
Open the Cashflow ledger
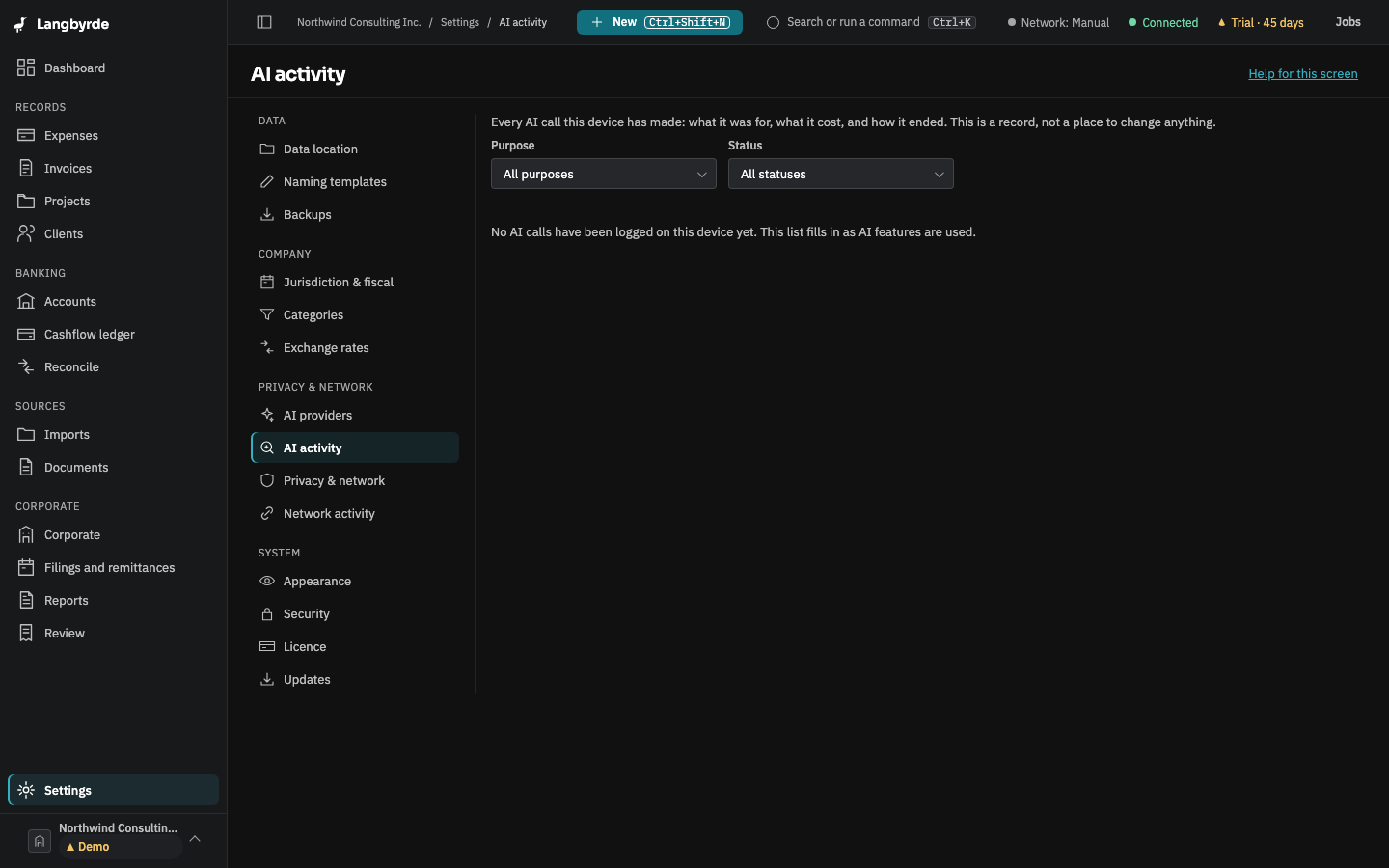pyautogui.click(x=114, y=335)
